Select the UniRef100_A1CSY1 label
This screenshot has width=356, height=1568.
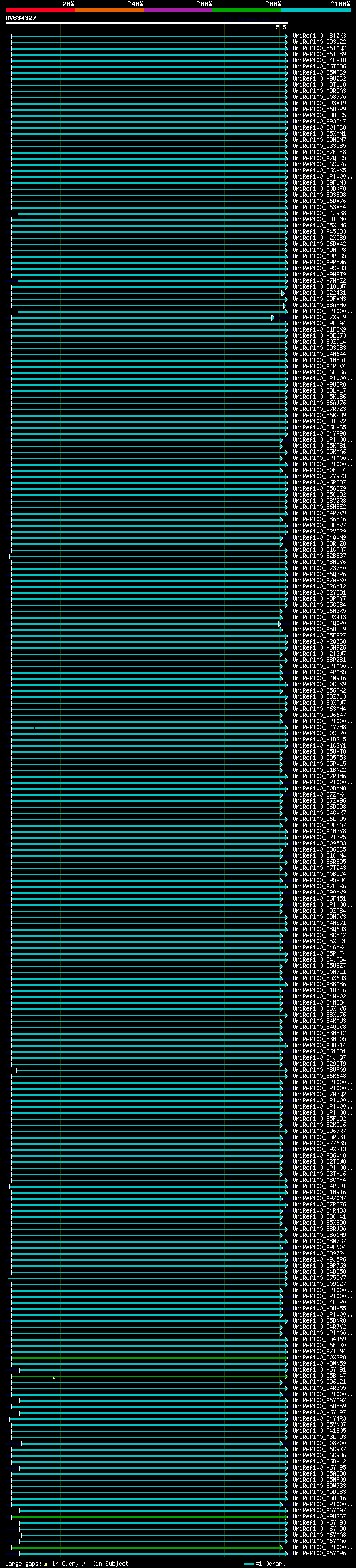coord(319,746)
